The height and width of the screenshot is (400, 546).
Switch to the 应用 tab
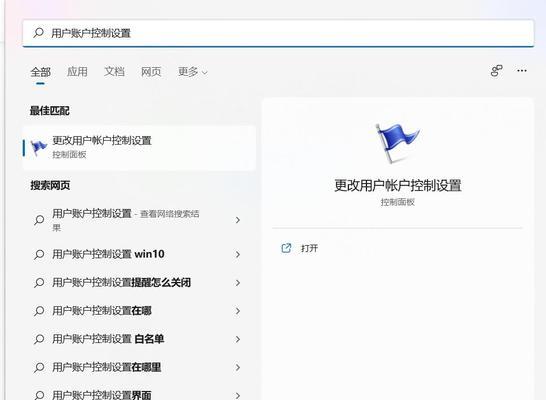coord(77,72)
